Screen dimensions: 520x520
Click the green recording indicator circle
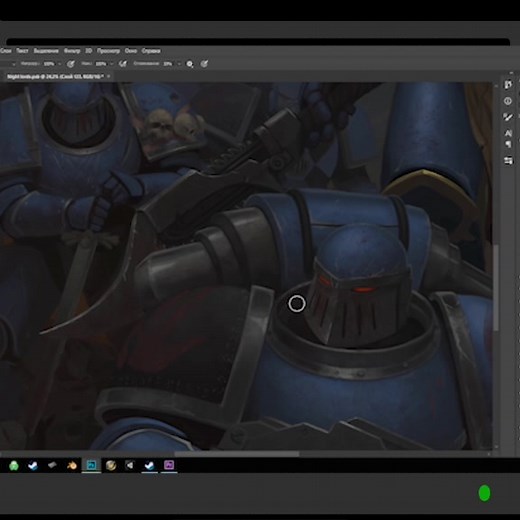(484, 493)
